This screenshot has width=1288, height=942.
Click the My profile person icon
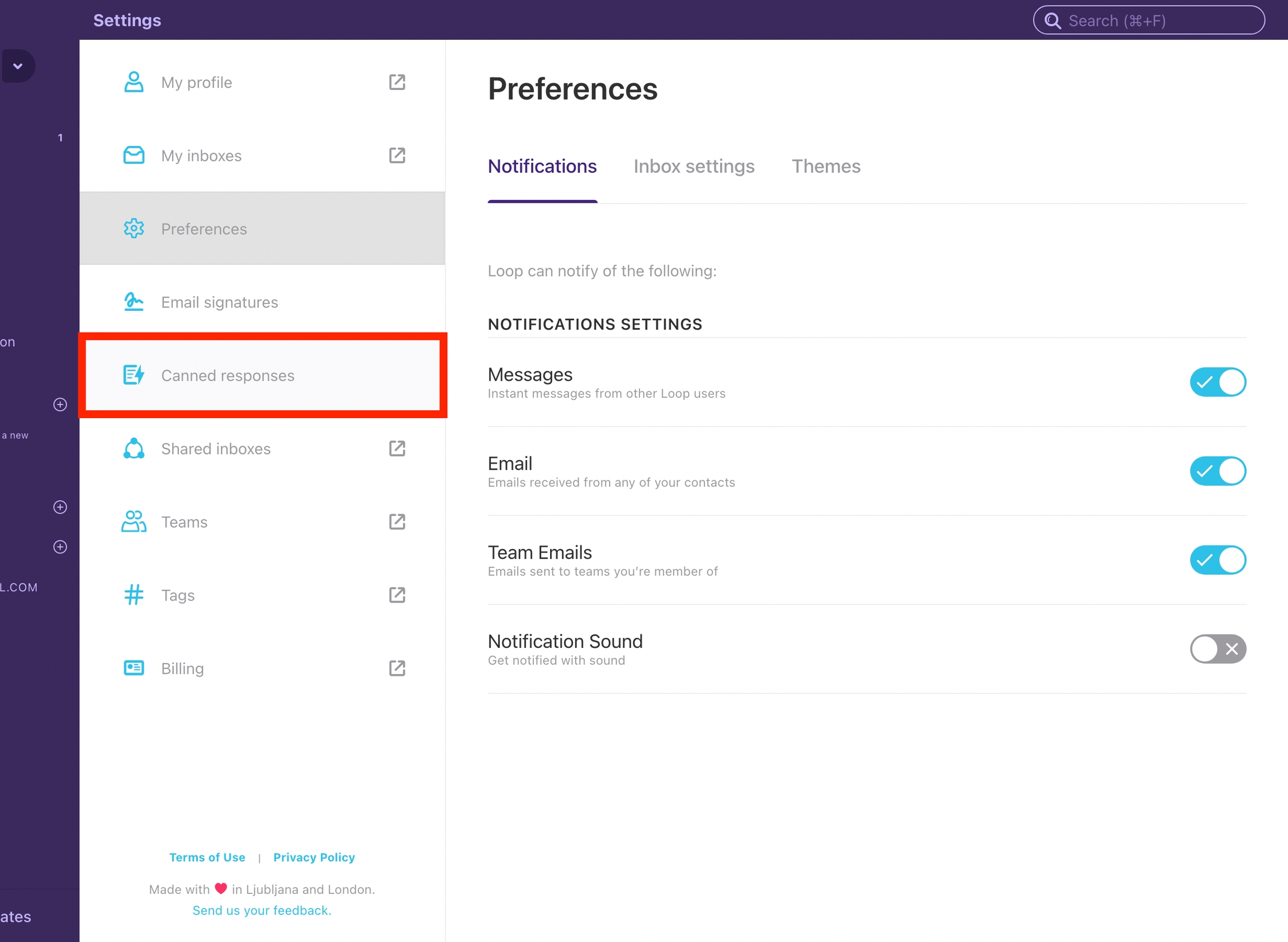pos(134,82)
